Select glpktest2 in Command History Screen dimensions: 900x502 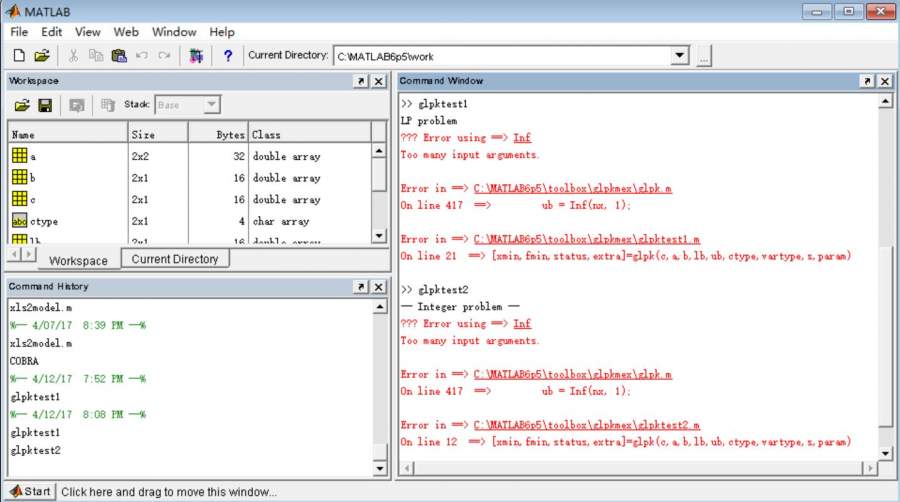pos(35,450)
